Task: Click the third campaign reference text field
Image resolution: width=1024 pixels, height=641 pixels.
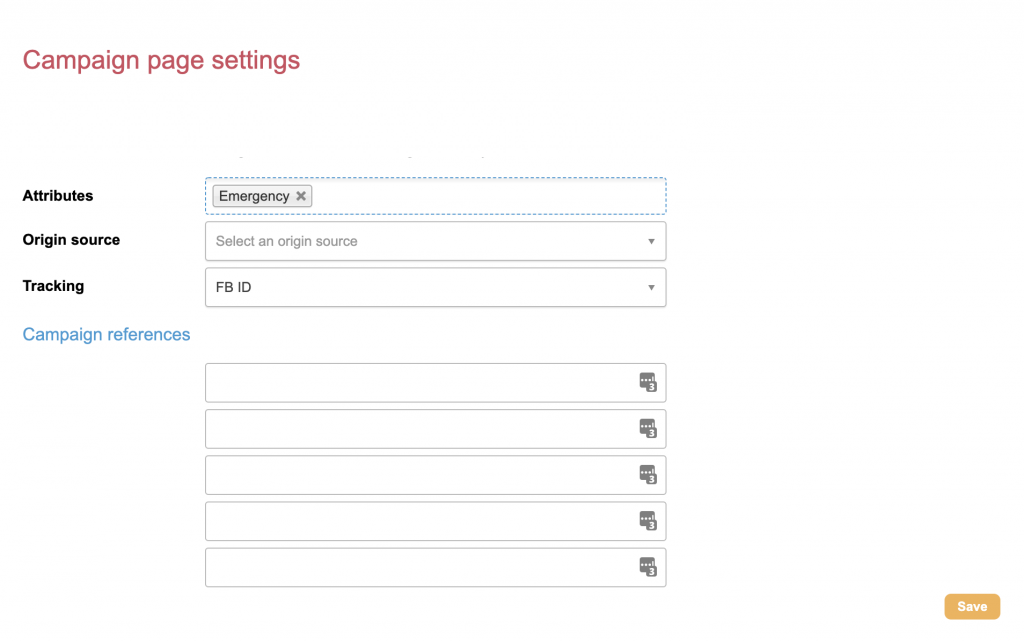Action: click(x=420, y=475)
